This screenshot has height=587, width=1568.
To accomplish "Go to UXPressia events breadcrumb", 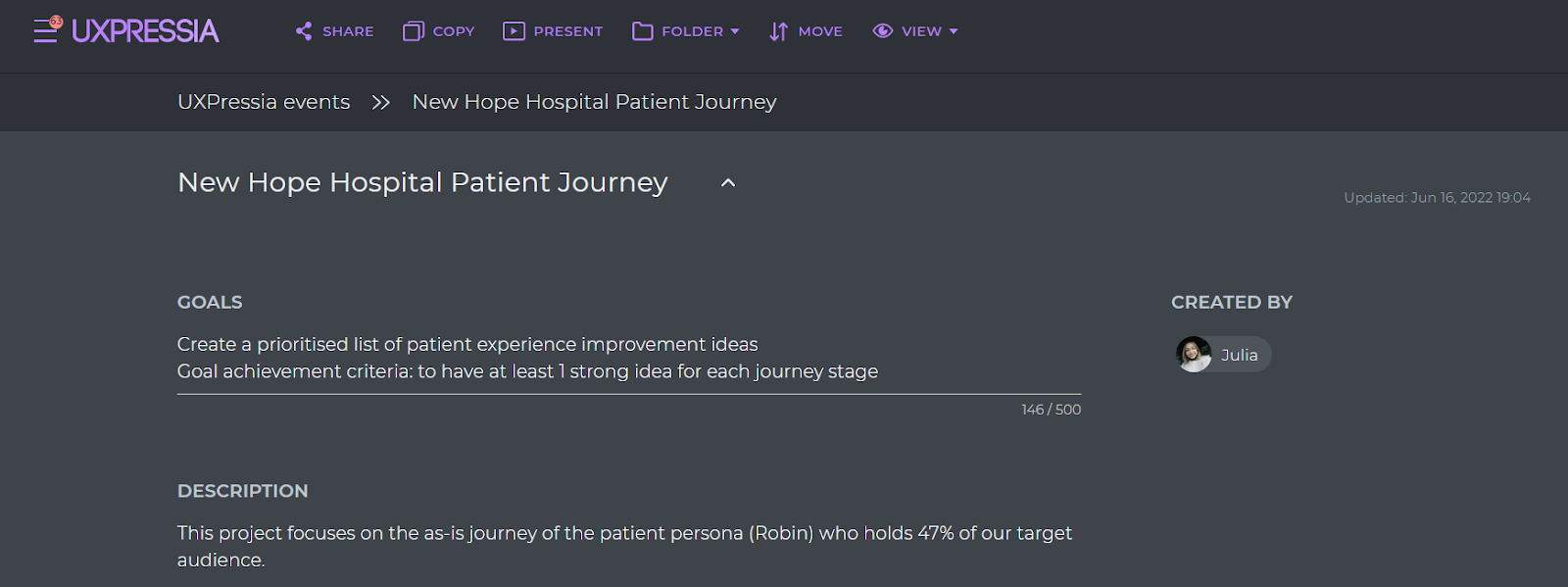I will pos(264,102).
